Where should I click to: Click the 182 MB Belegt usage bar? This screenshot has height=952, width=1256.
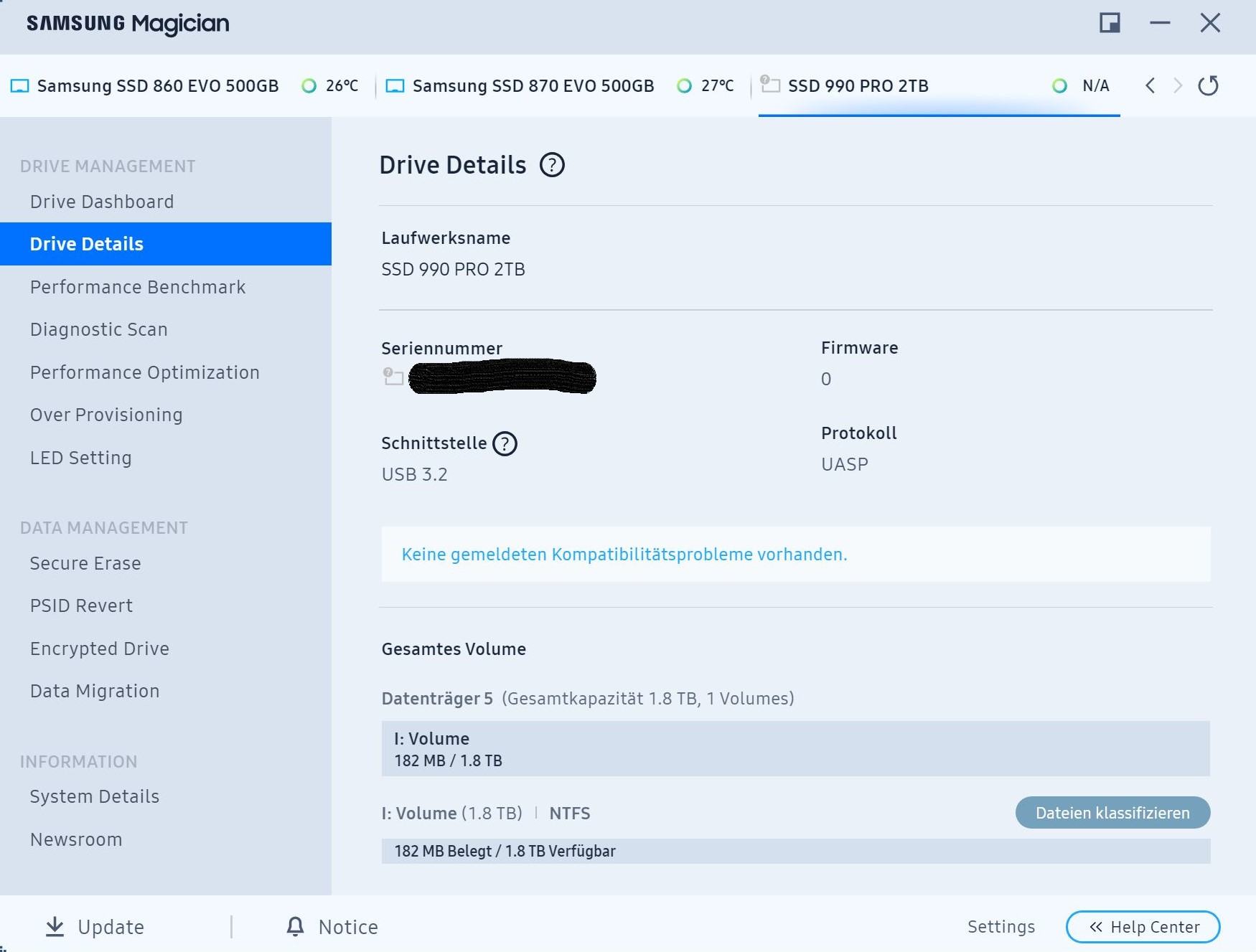point(795,852)
